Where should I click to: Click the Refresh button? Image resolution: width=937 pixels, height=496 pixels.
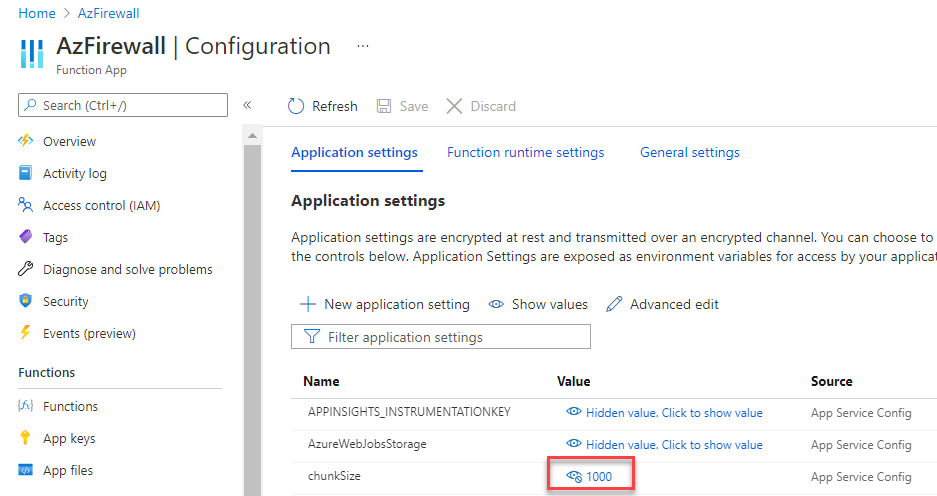[323, 106]
